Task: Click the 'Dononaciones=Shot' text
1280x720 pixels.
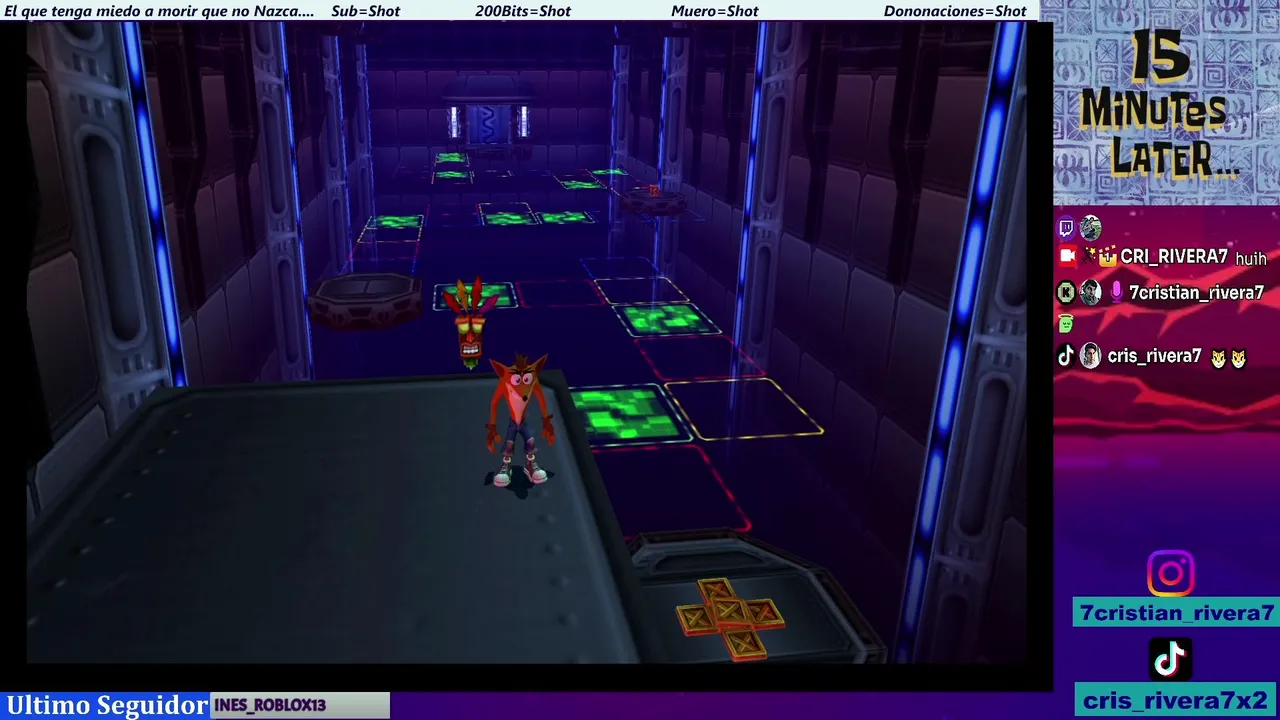Action: (x=955, y=11)
